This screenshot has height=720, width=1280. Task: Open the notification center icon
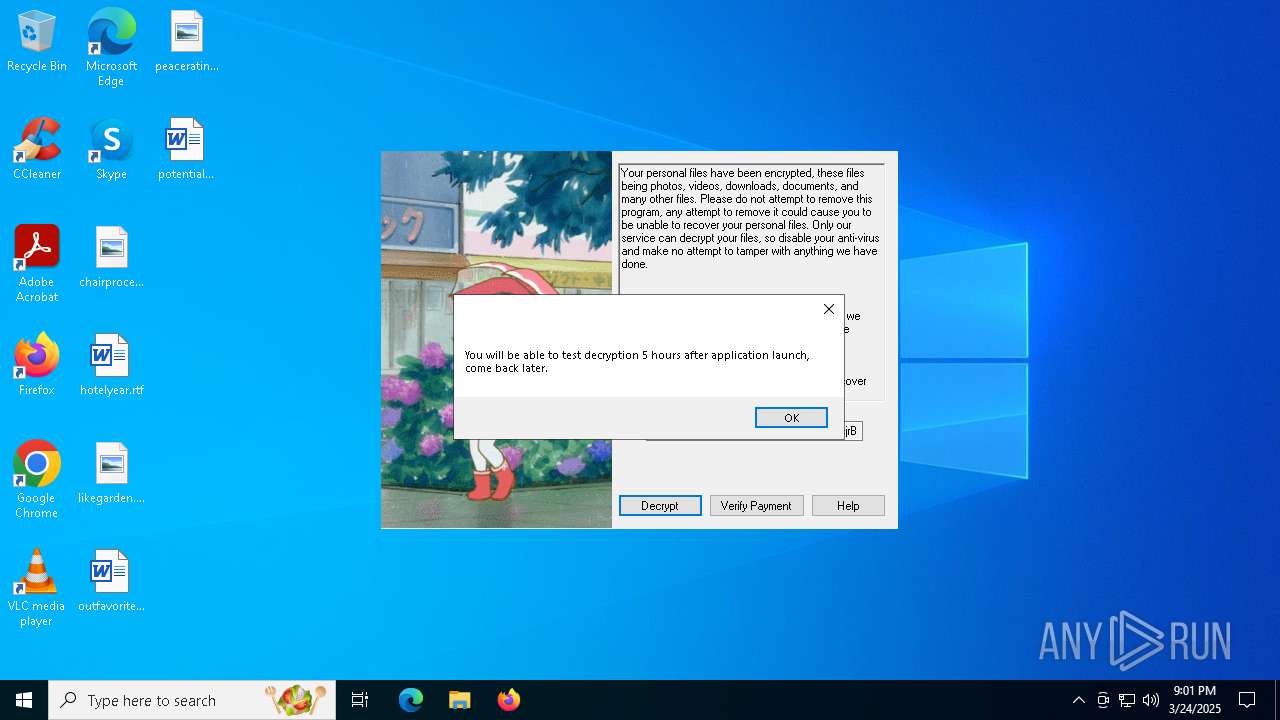coord(1247,700)
